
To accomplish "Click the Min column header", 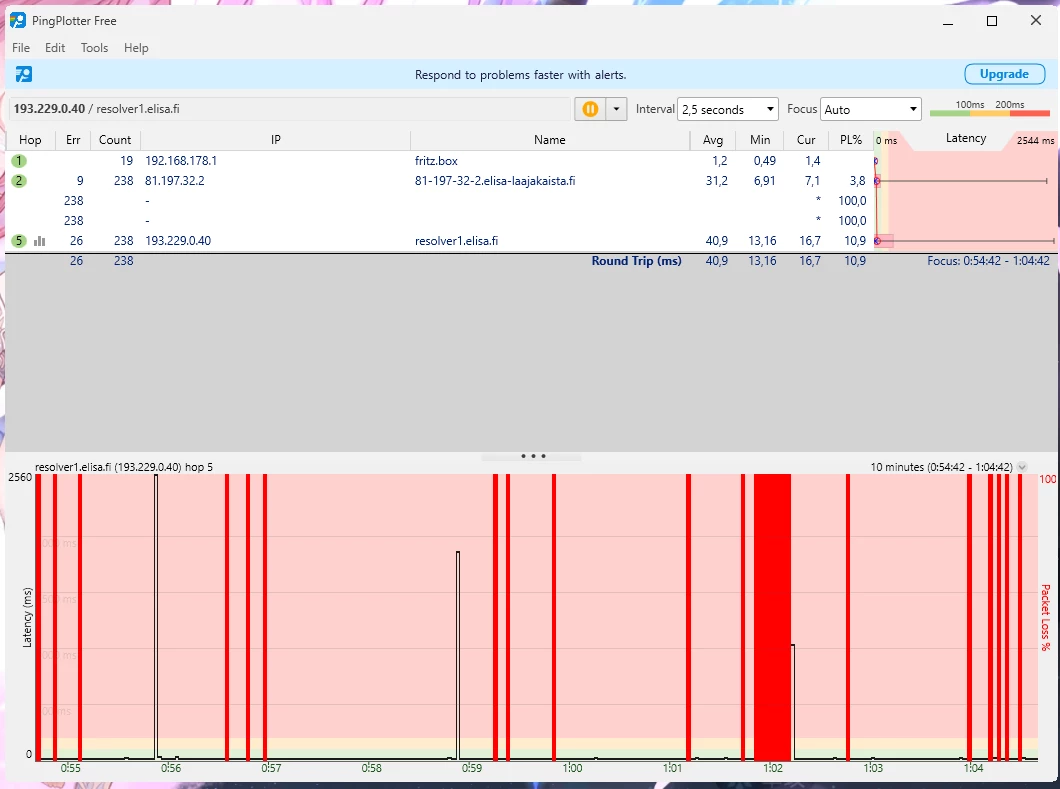I will point(760,140).
